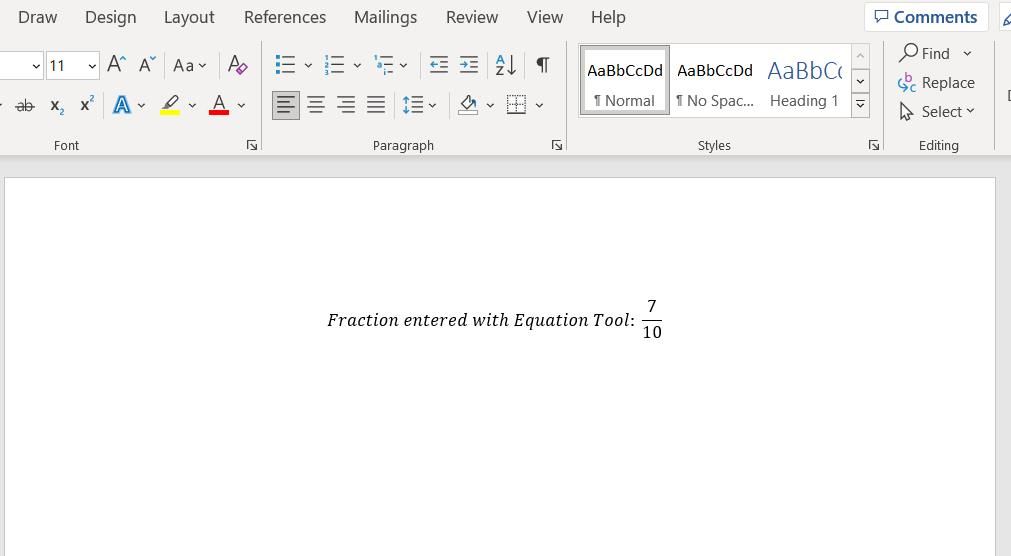
Task: Open the Borders dropdown arrow
Action: pyautogui.click(x=540, y=105)
